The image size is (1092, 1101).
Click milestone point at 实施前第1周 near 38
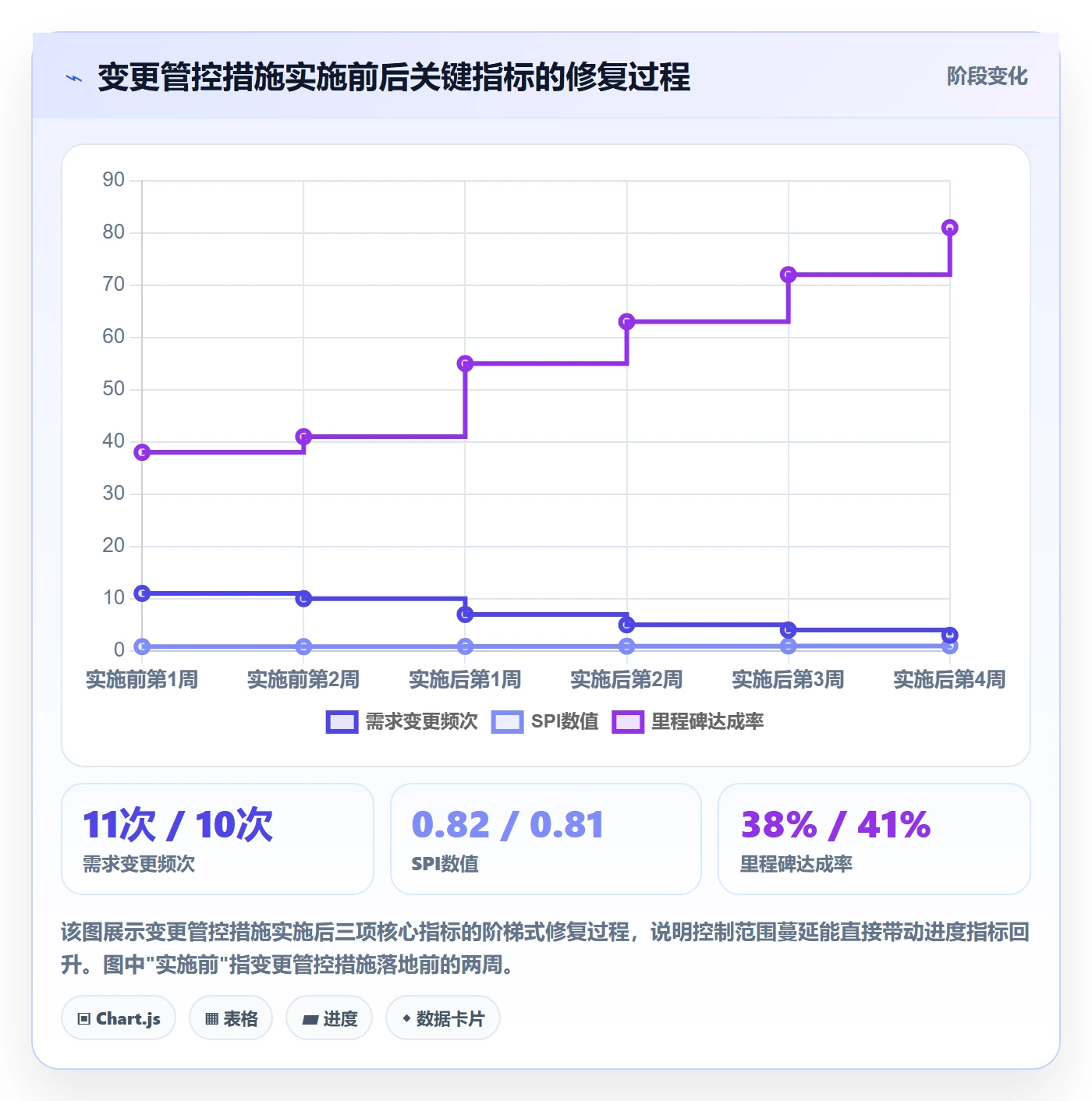(142, 452)
